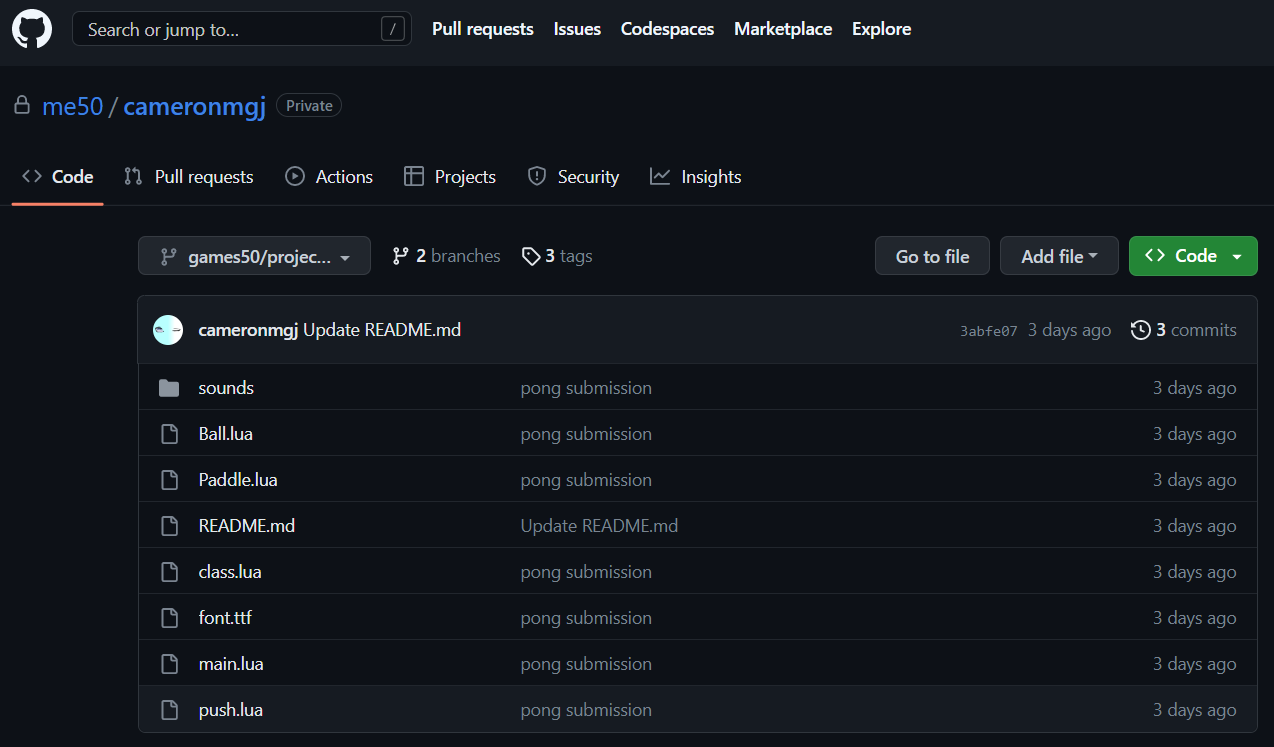Click 3 days ago in push.lua row
Screen dimensions: 1274x747
(1195, 710)
